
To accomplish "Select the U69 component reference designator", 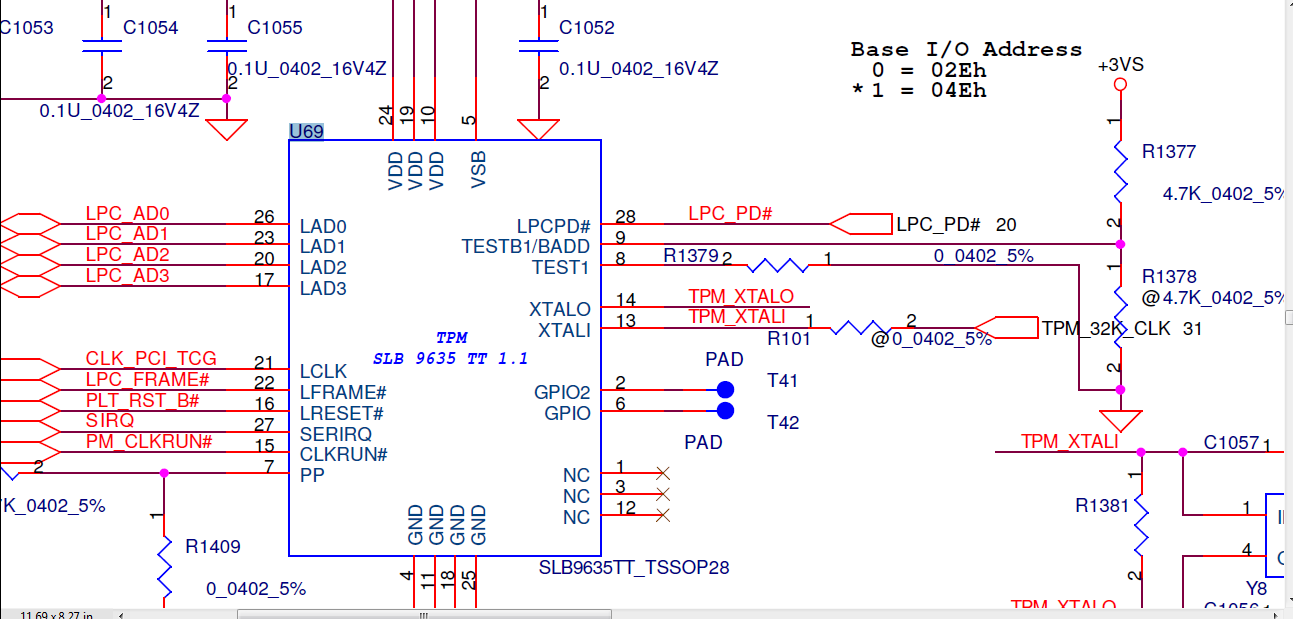I will click(306, 132).
